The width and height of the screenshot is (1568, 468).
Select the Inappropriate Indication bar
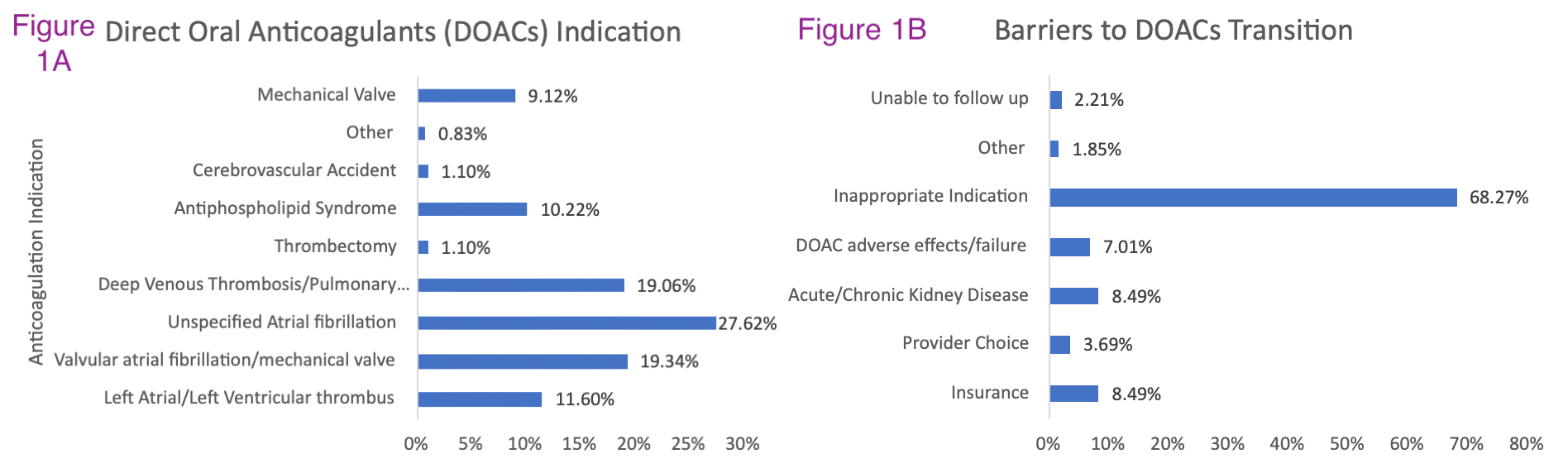pyautogui.click(x=1253, y=198)
